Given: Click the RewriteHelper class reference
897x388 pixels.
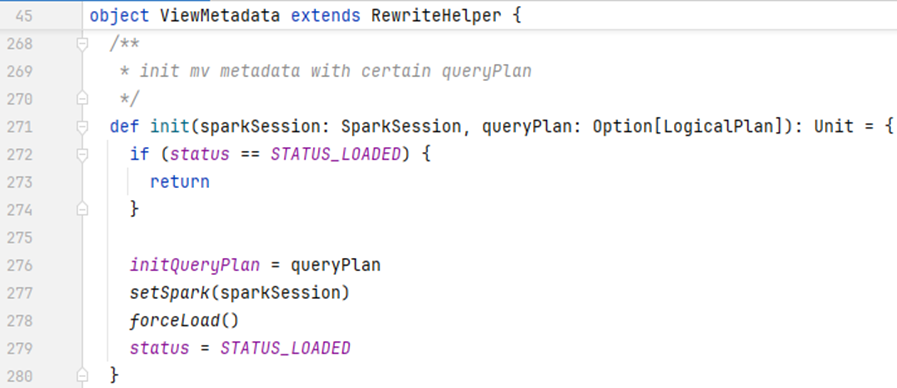Looking at the screenshot, I should [x=436, y=15].
